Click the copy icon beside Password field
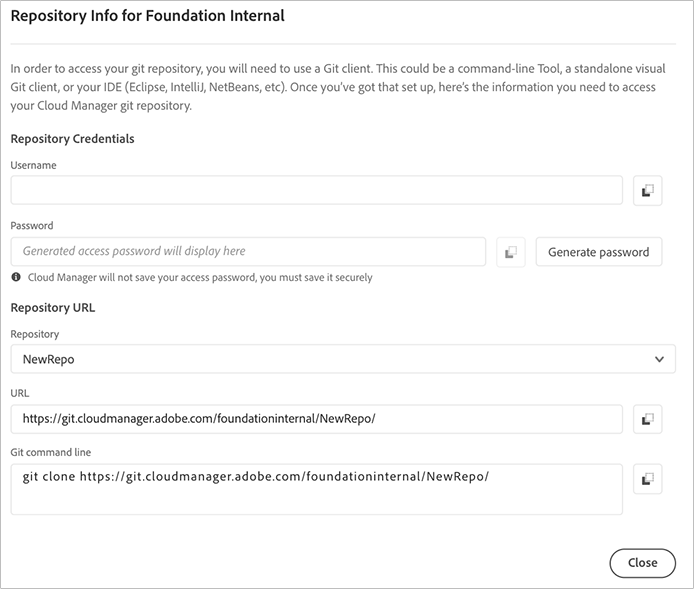The height and width of the screenshot is (589, 694). tap(510, 252)
